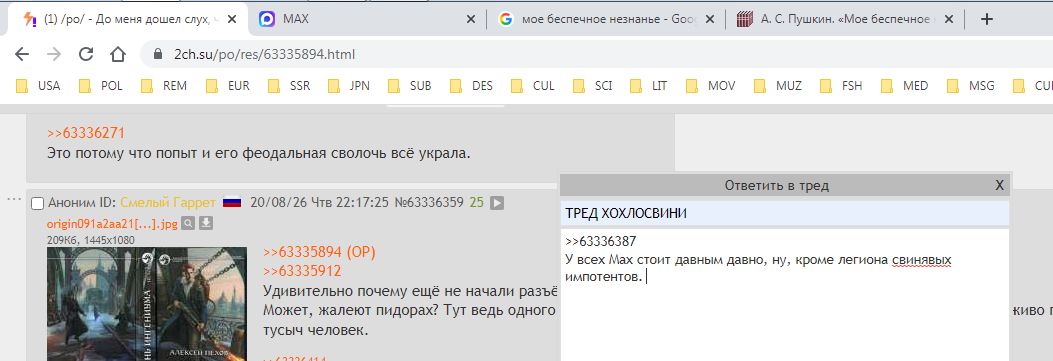Click the play arrow icon after reply count
Viewport: 1053px width, 361px height.
(x=497, y=202)
